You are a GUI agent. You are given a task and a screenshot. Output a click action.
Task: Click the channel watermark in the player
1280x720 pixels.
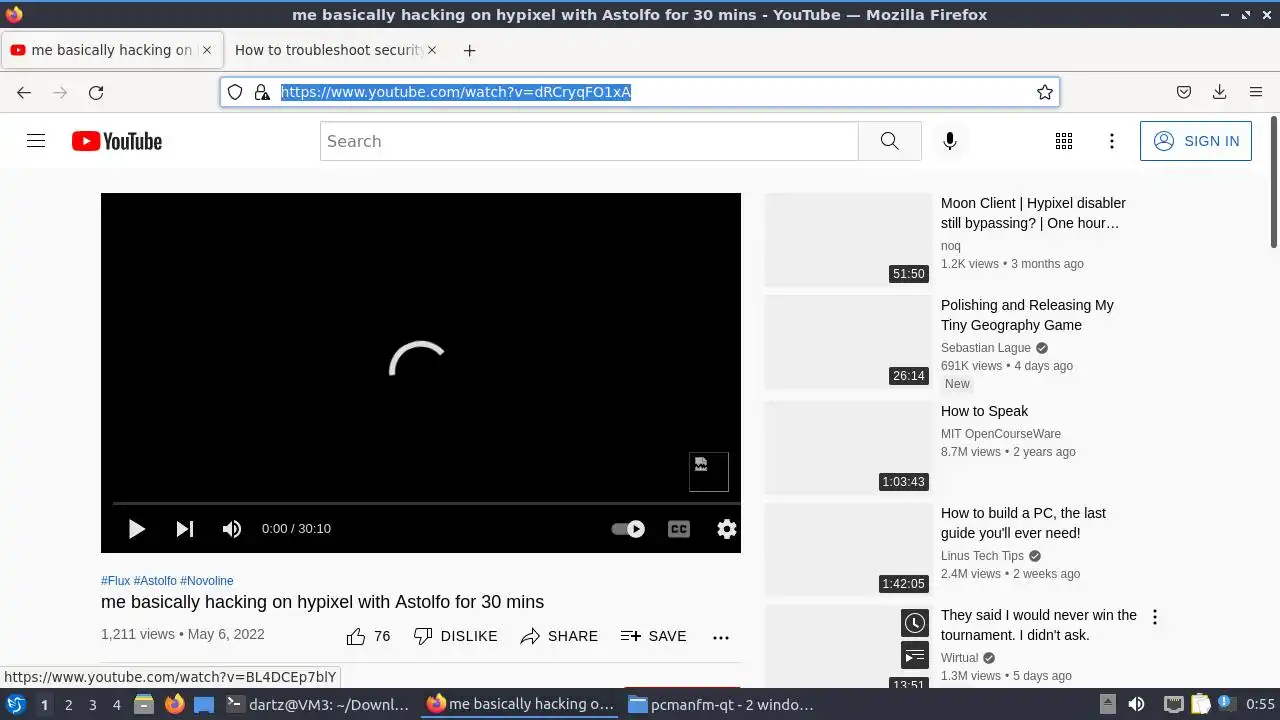click(709, 472)
